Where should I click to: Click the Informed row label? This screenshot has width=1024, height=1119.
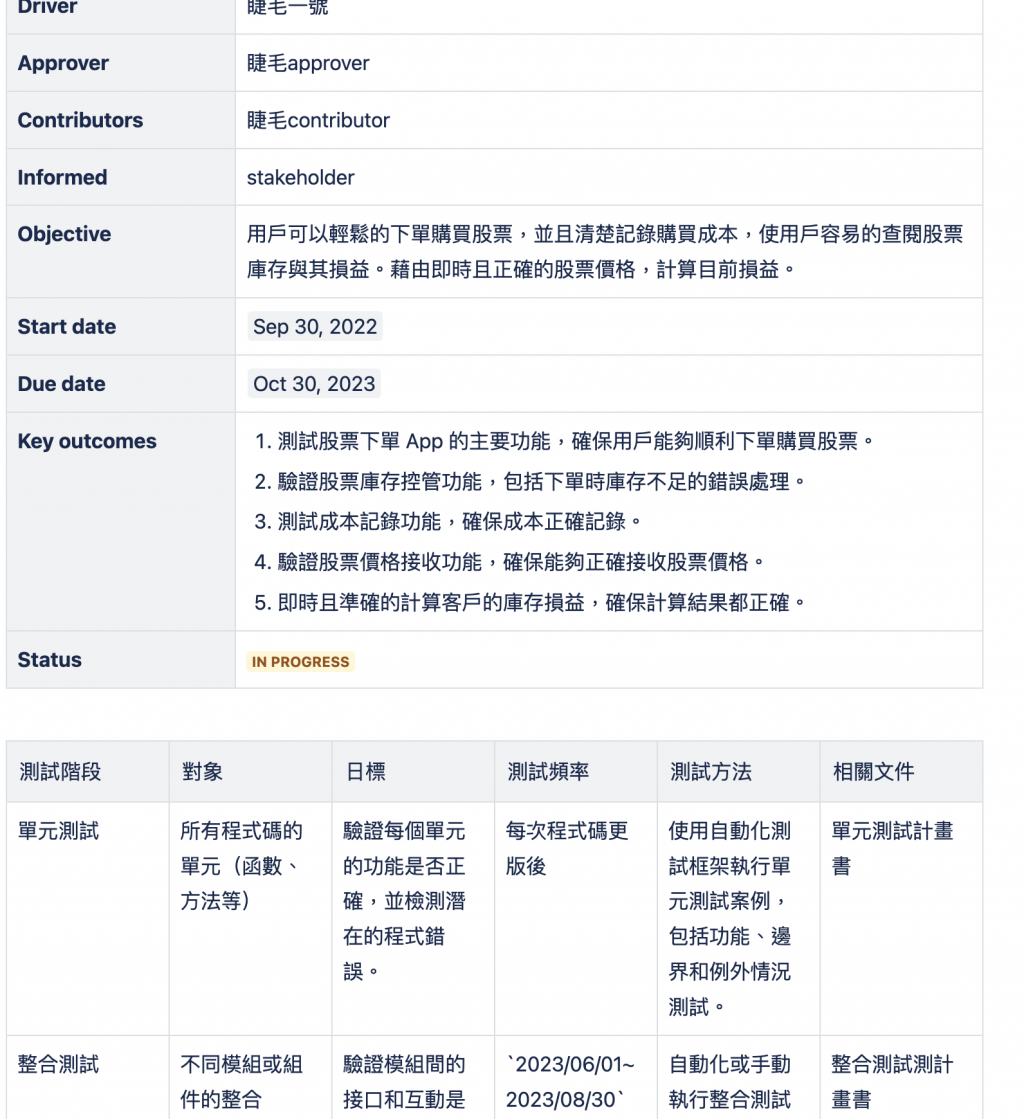click(62, 177)
